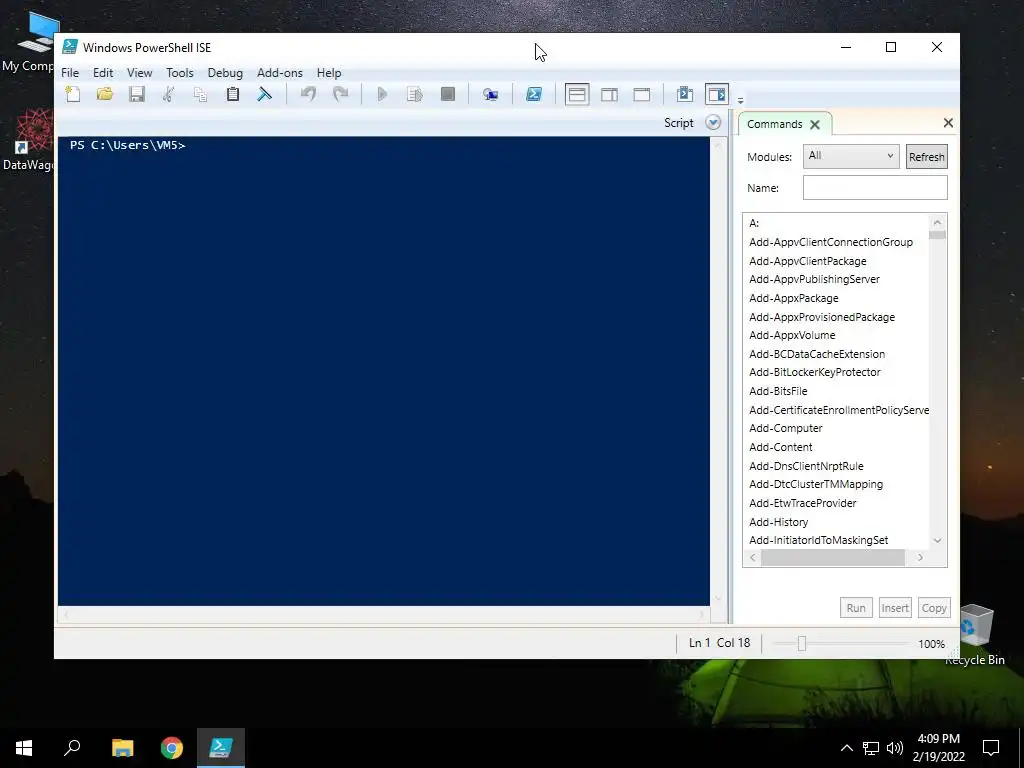Select Add-BCDataCacheExtension command

(x=817, y=354)
